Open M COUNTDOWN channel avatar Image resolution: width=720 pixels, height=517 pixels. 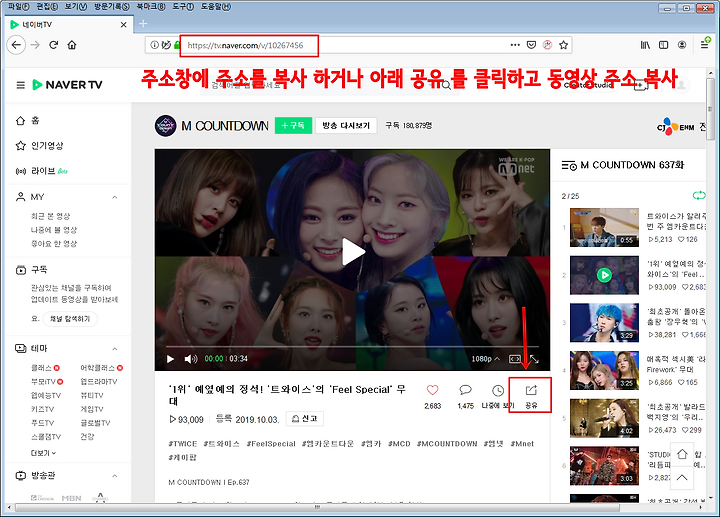pyautogui.click(x=165, y=126)
